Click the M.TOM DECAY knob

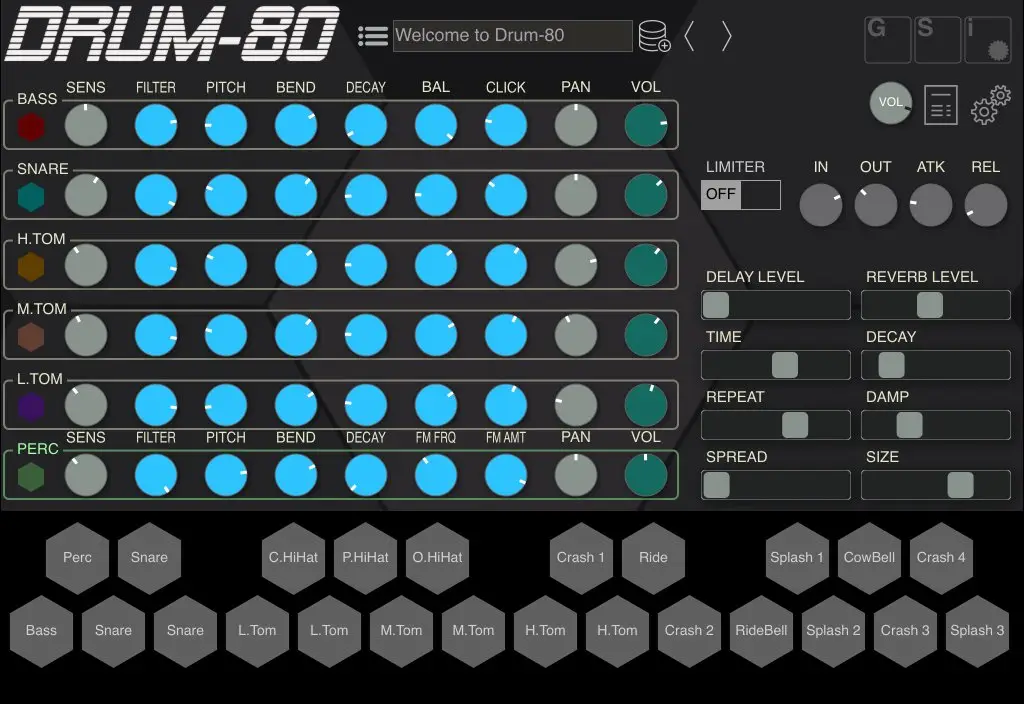(366, 335)
